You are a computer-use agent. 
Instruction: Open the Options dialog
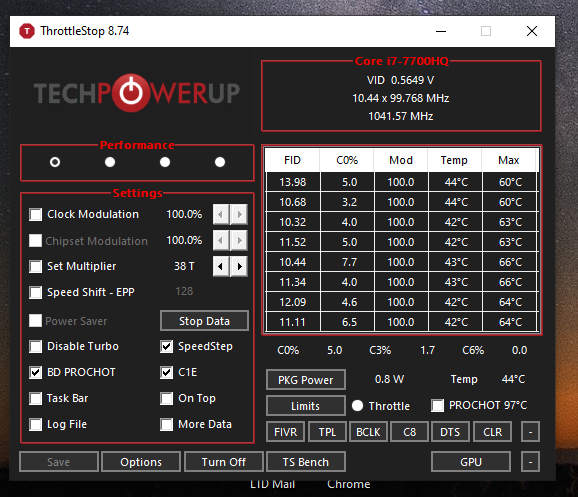tap(141, 462)
